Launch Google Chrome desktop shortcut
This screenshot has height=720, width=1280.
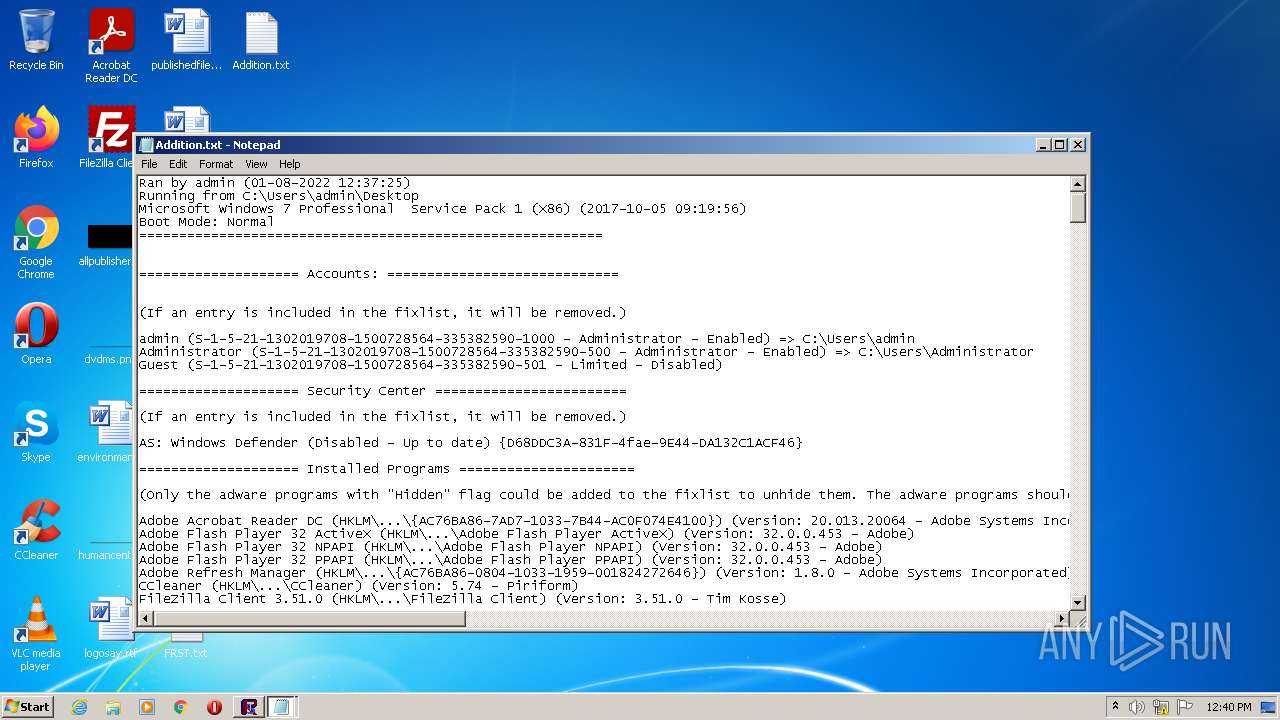(36, 243)
